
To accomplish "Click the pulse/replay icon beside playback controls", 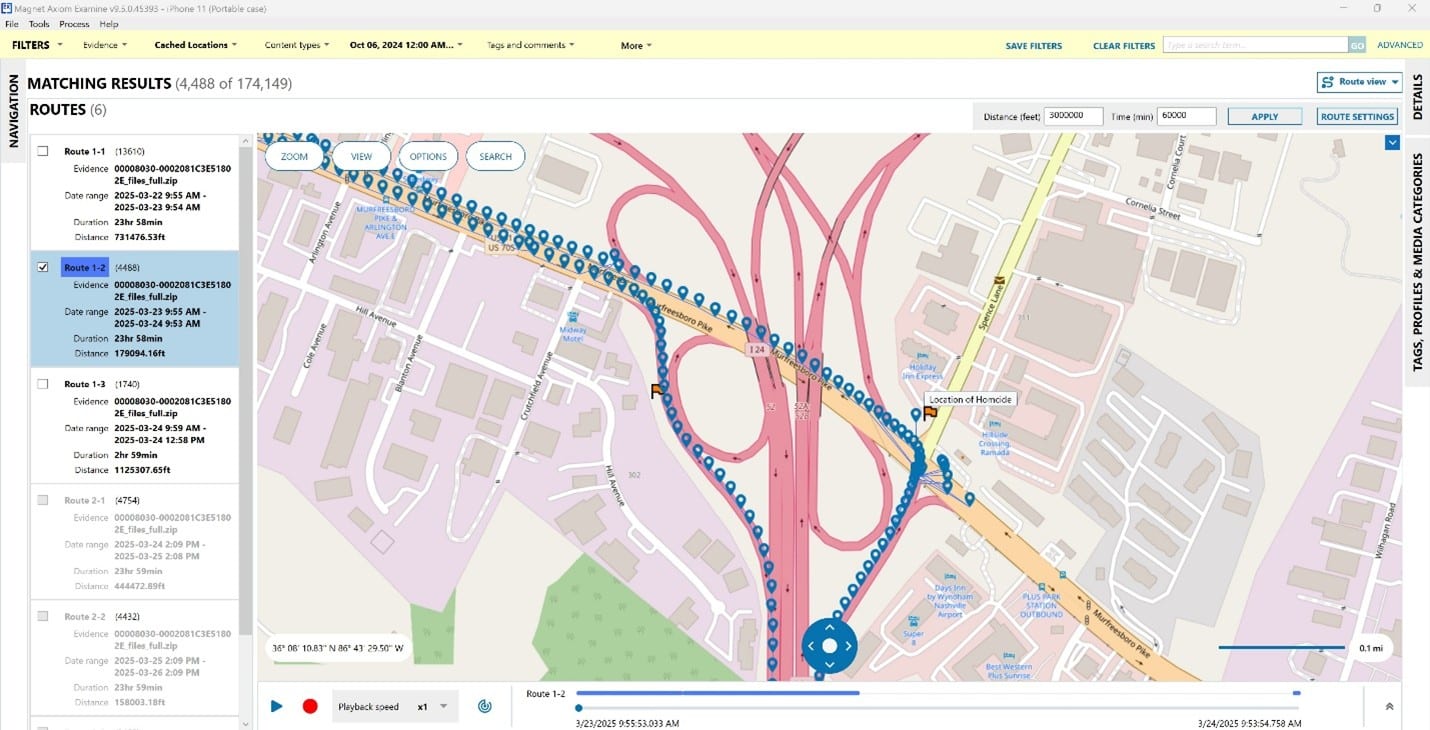I will (485, 706).
